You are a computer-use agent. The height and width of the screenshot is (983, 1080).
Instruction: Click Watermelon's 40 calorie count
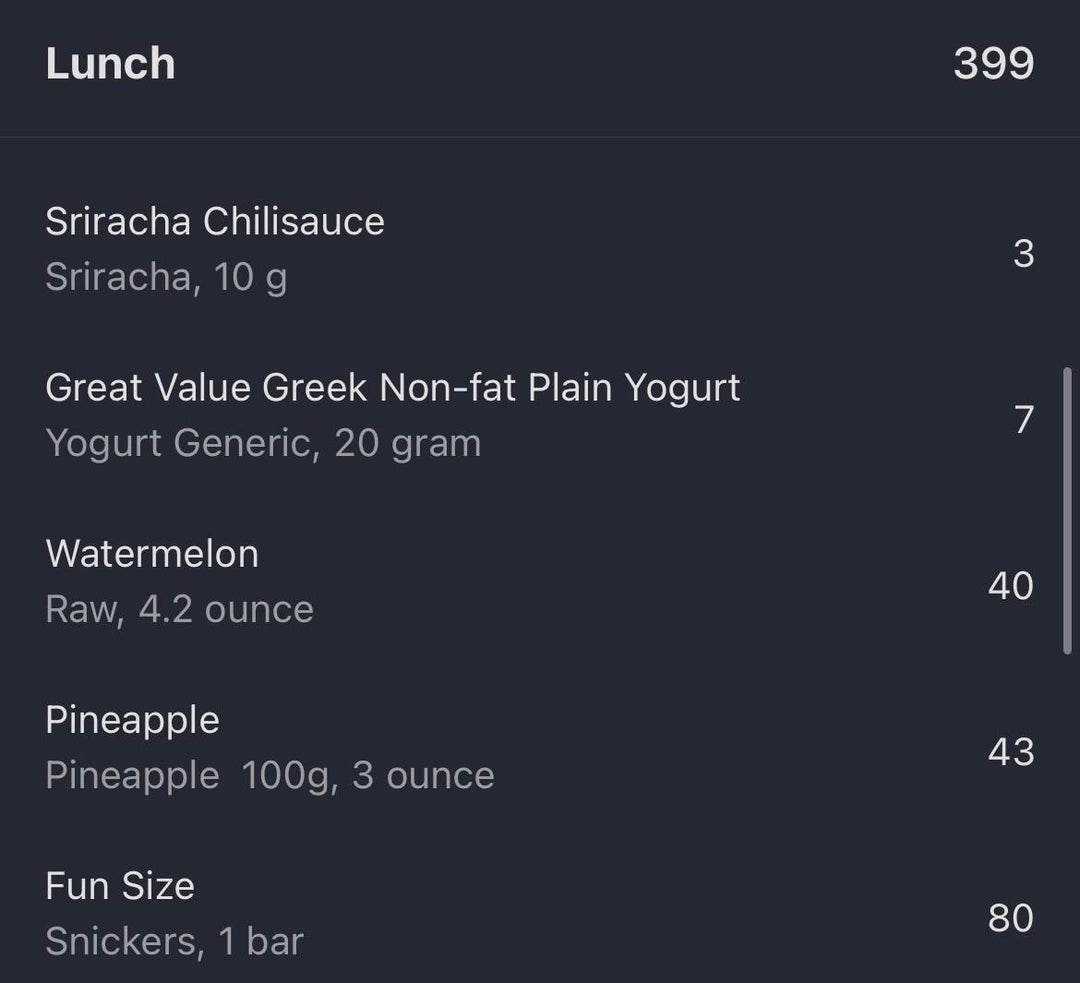pyautogui.click(x=1010, y=585)
